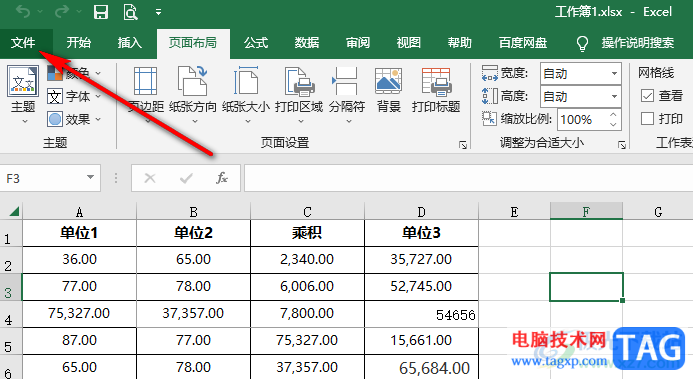The width and height of the screenshot is (693, 379).
Task: Expand the quick access toolbar customize arrow
Action: 158,12
